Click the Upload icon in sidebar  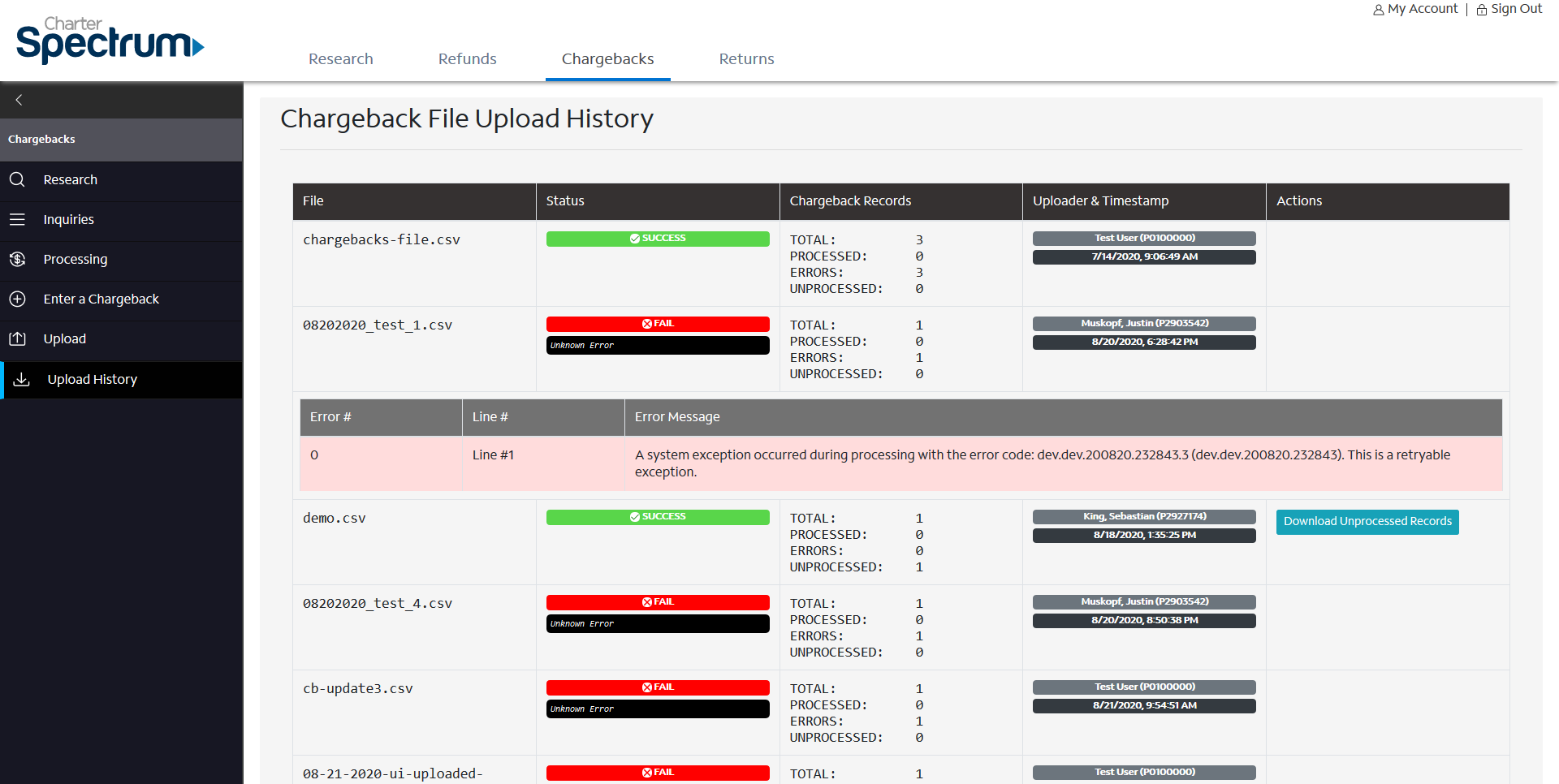(17, 338)
